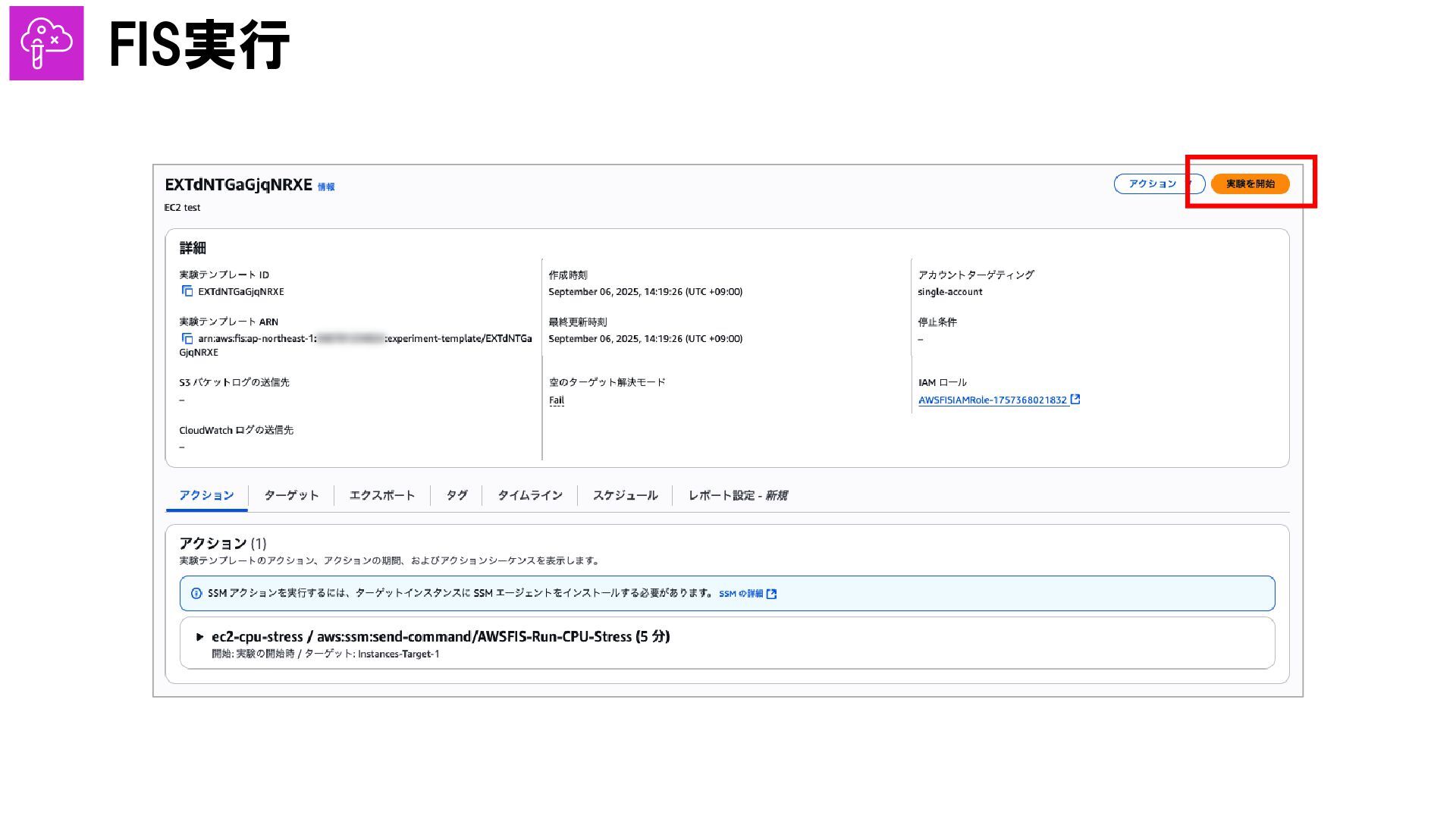Click the ec2-cpu-stress action title text

point(441,637)
